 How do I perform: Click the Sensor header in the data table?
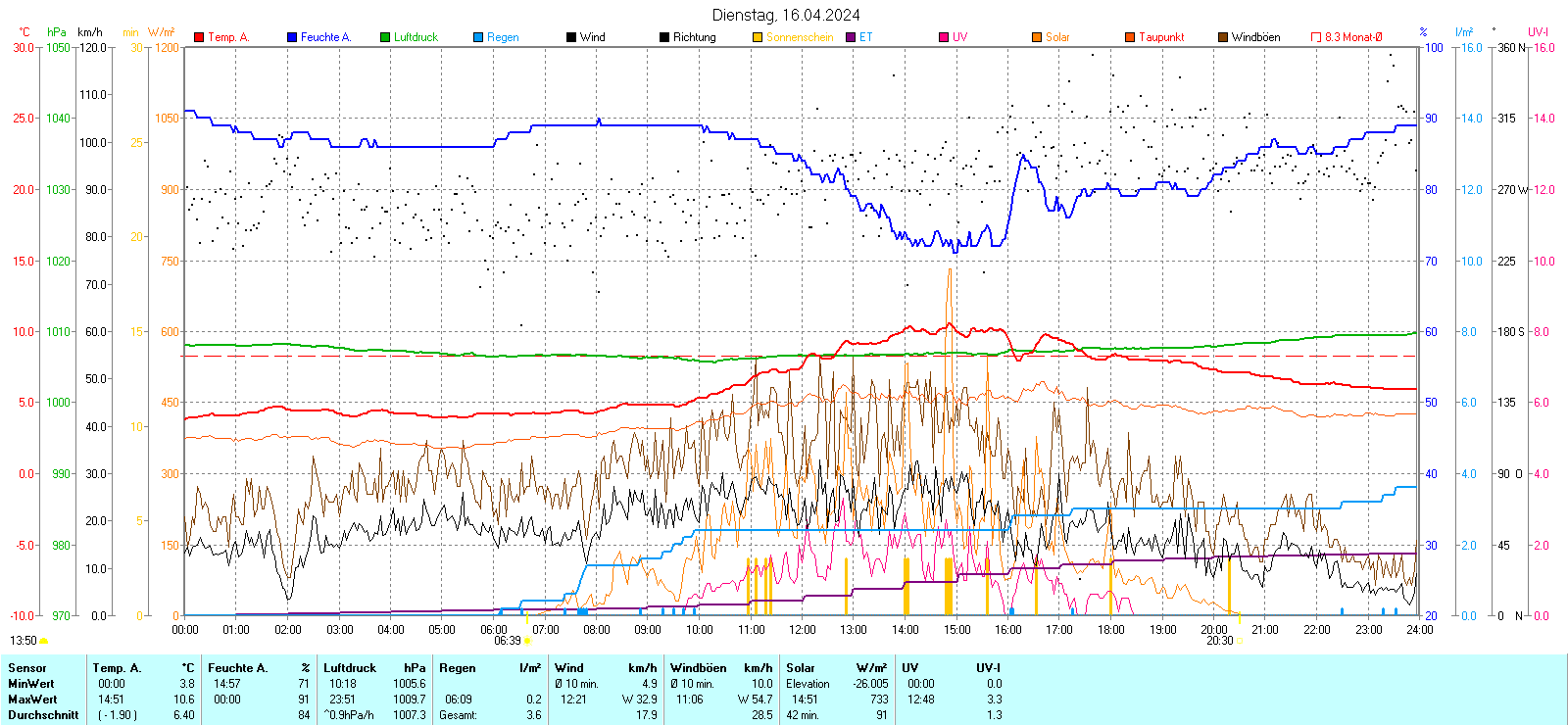pyautogui.click(x=27, y=668)
